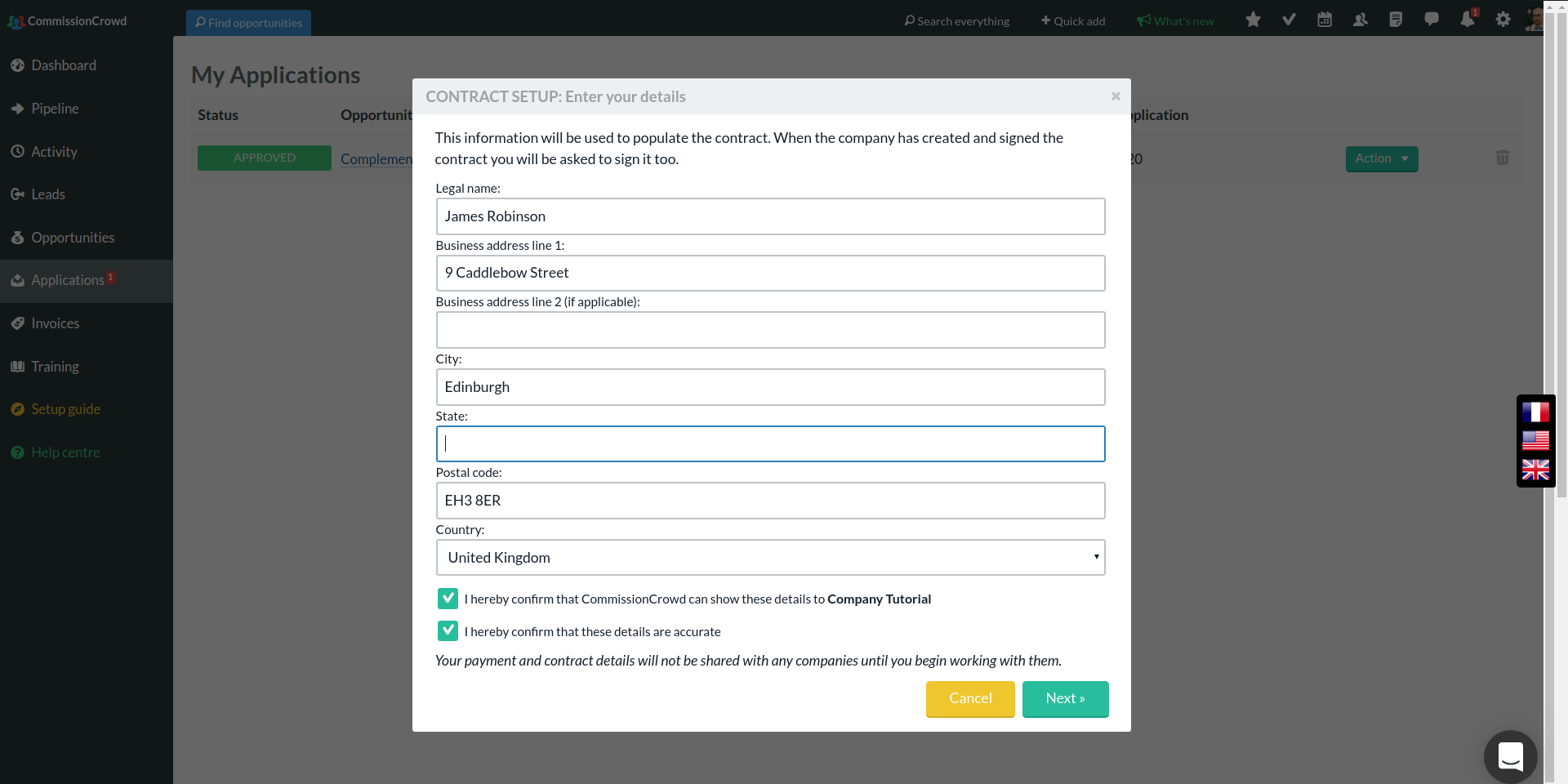Open the settings gear icon
Screen dimensions: 1568x784
pyautogui.click(x=1503, y=20)
